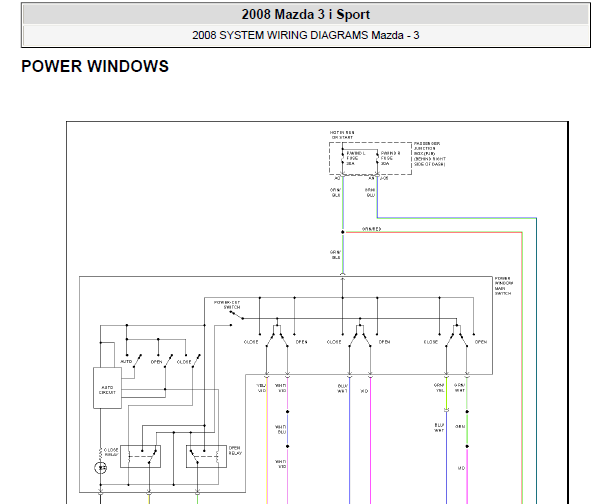Click the "Power Cut Switch" label
Screen dimensions: 602x504
coord(227,305)
